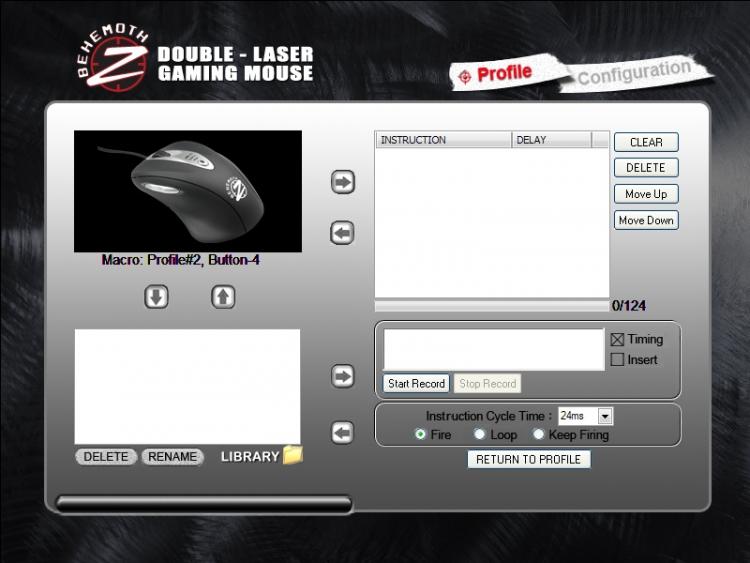Select the Loop radio option
Image resolution: width=750 pixels, height=563 pixels.
479,434
